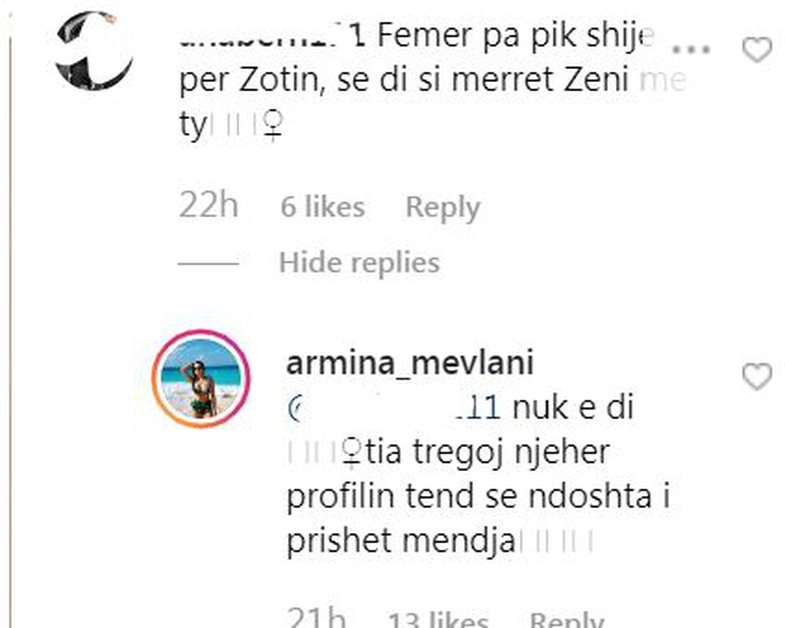Image resolution: width=785 pixels, height=628 pixels.
Task: Open the first commenter's profile picture
Action: point(94,50)
